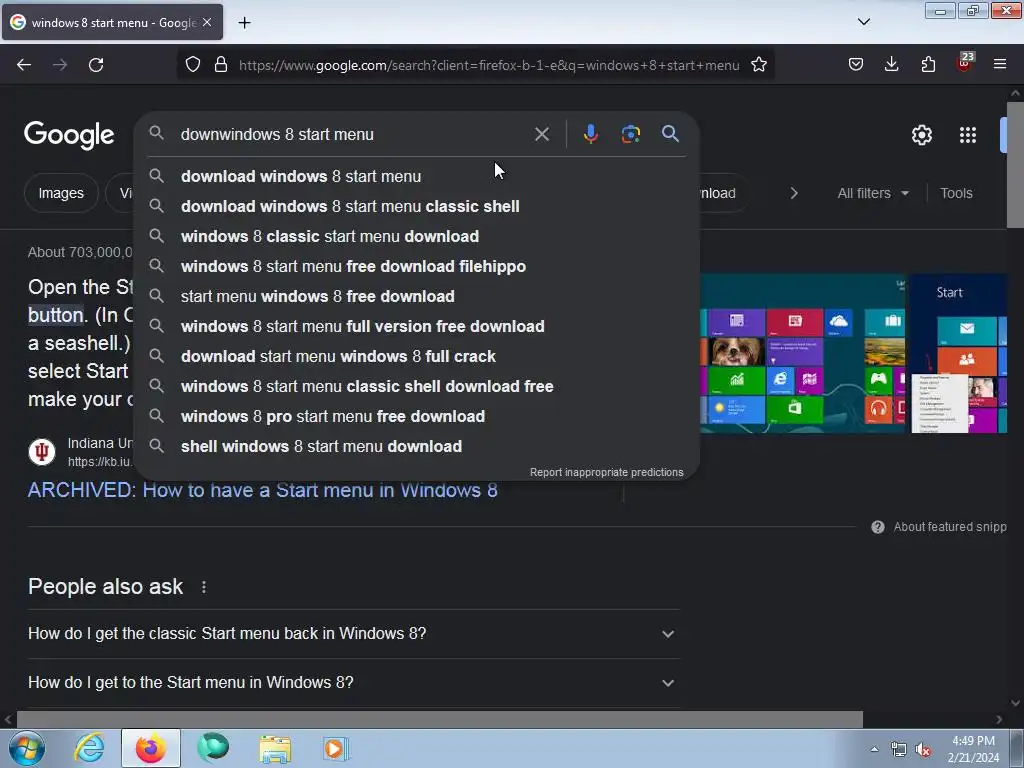Viewport: 1024px width, 768px height.
Task: Expand classic Start menu back question
Action: click(x=353, y=633)
